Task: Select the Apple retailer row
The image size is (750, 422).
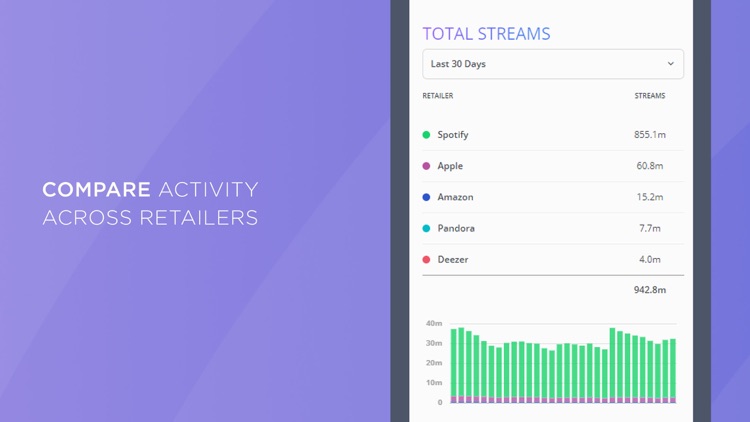Action: click(x=553, y=166)
